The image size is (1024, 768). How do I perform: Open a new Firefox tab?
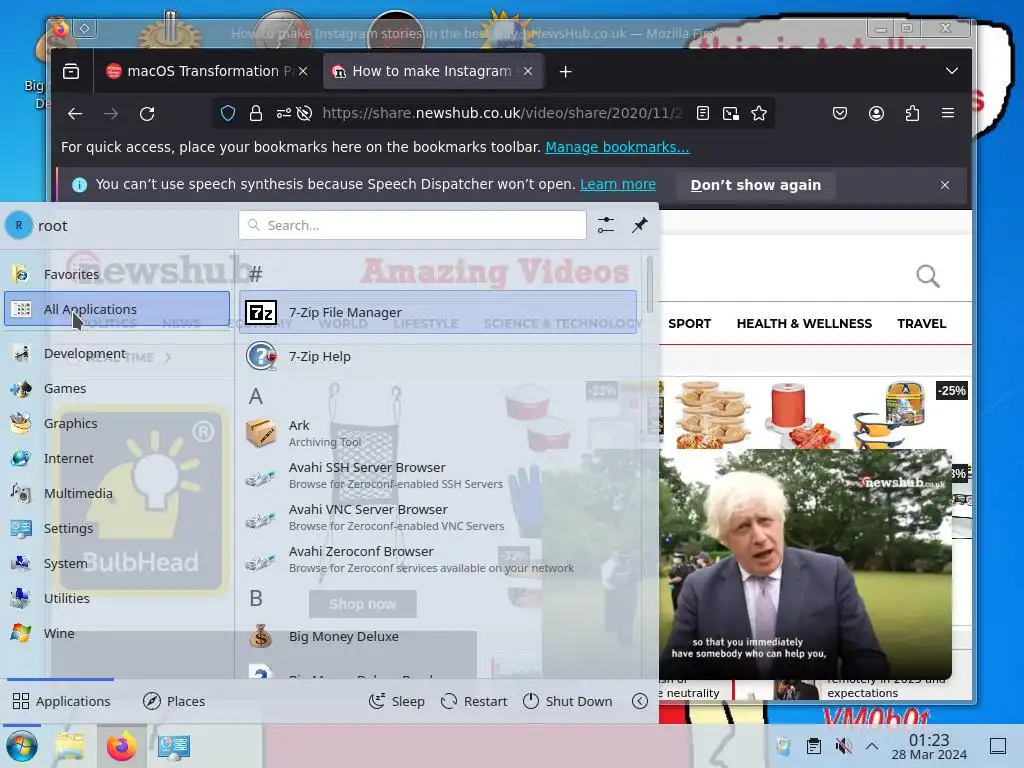[x=566, y=72]
